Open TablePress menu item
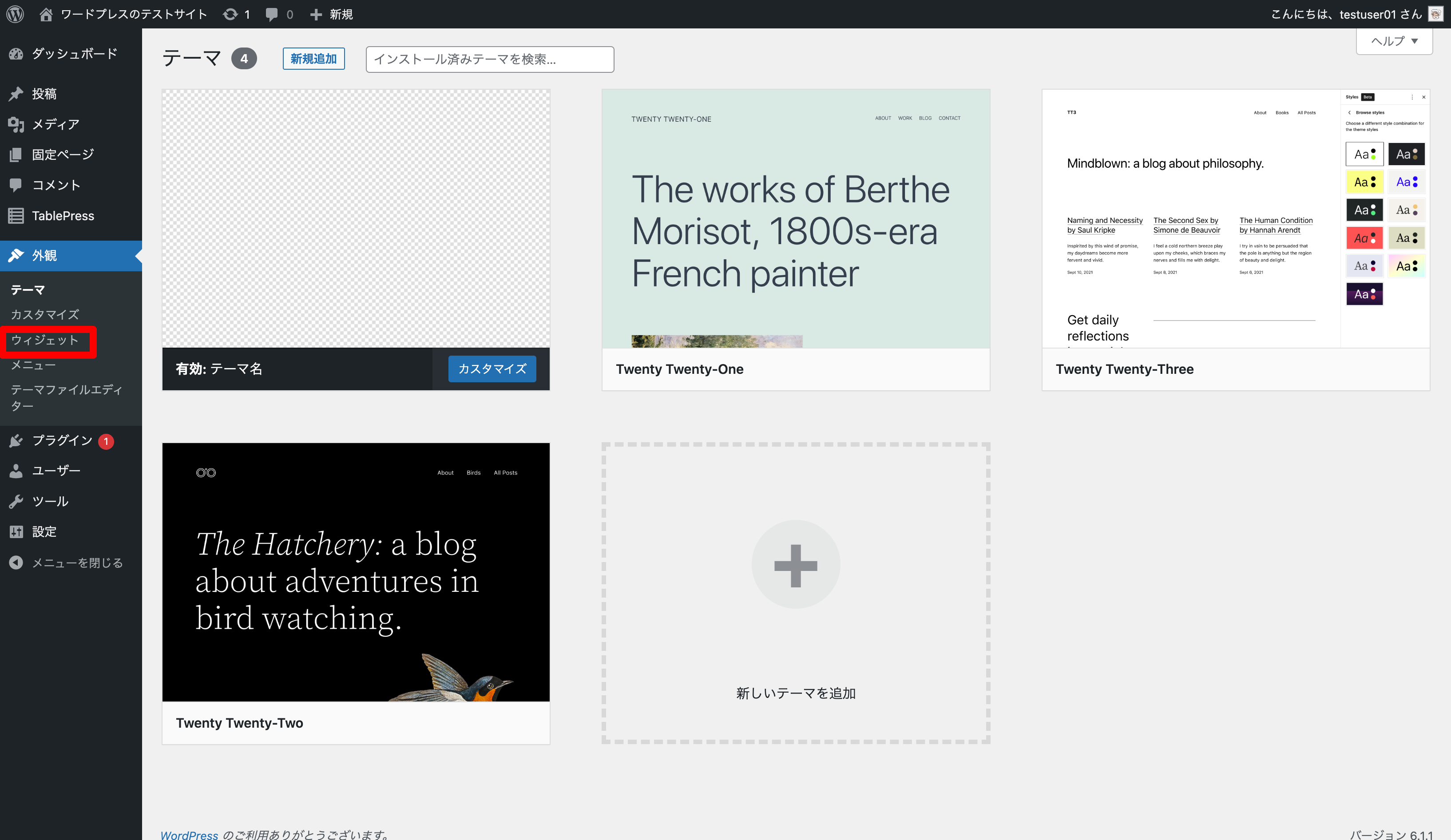Image resolution: width=1451 pixels, height=840 pixels. coord(71,215)
